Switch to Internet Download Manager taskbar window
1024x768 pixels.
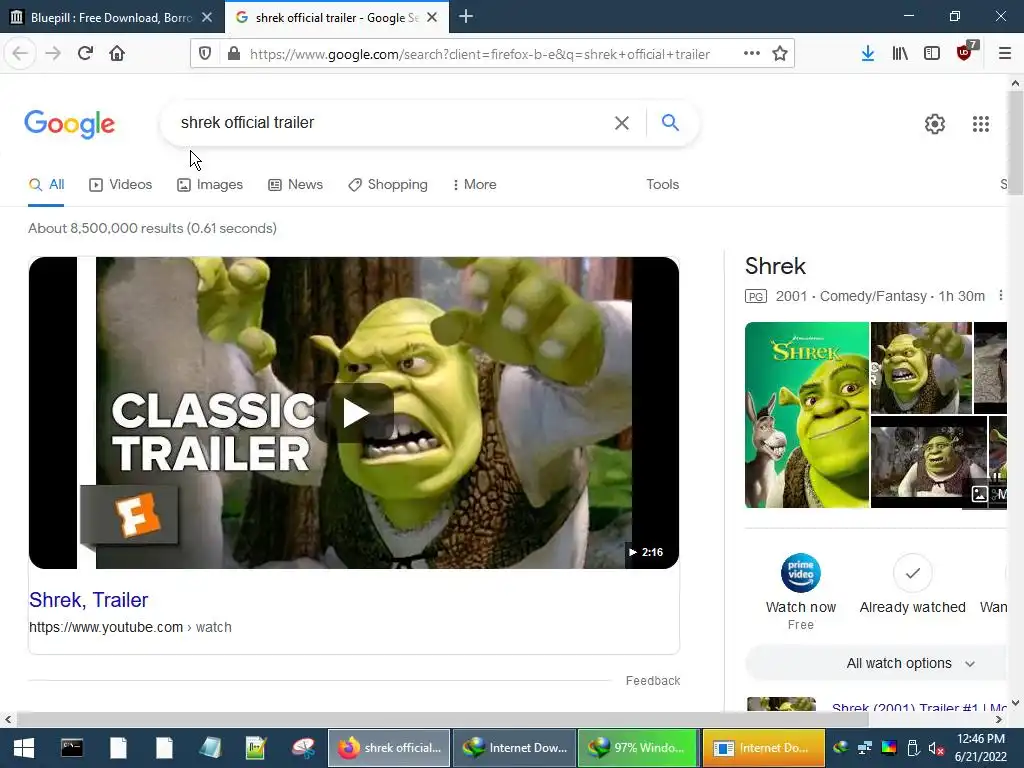pos(515,748)
